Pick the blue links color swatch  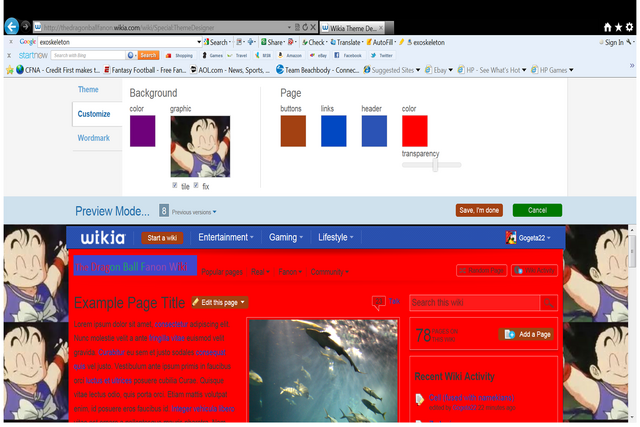click(333, 131)
